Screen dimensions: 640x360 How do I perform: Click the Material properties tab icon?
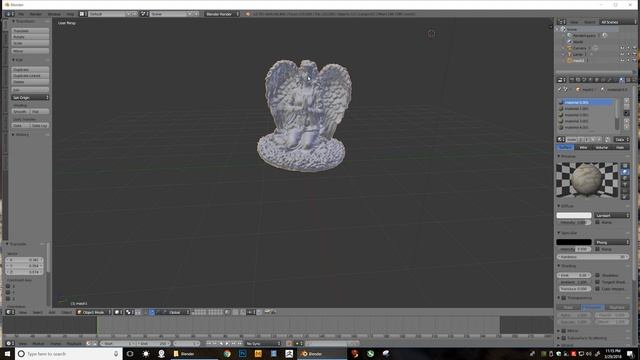622,80
